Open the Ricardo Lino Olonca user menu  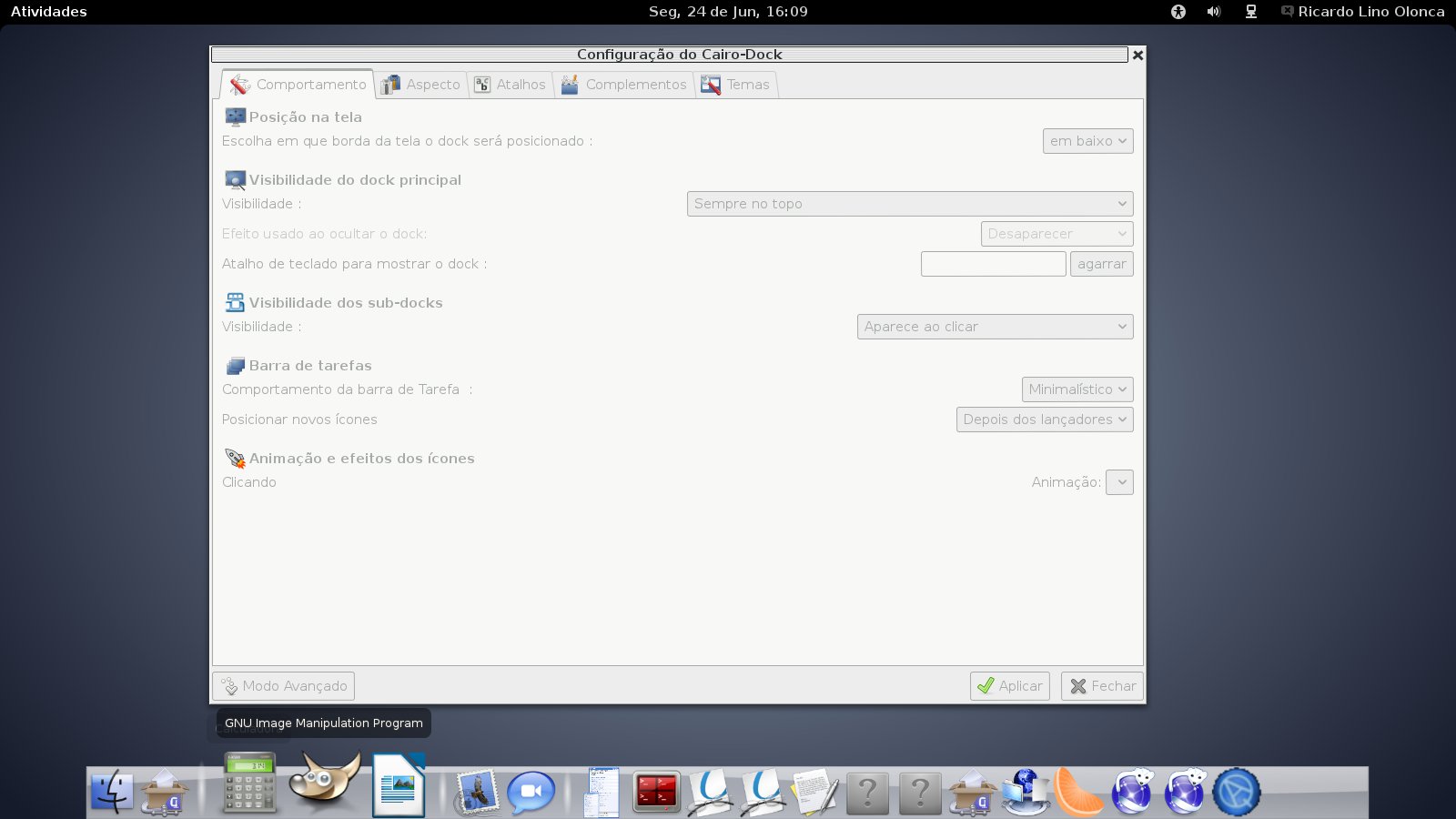1362,12
